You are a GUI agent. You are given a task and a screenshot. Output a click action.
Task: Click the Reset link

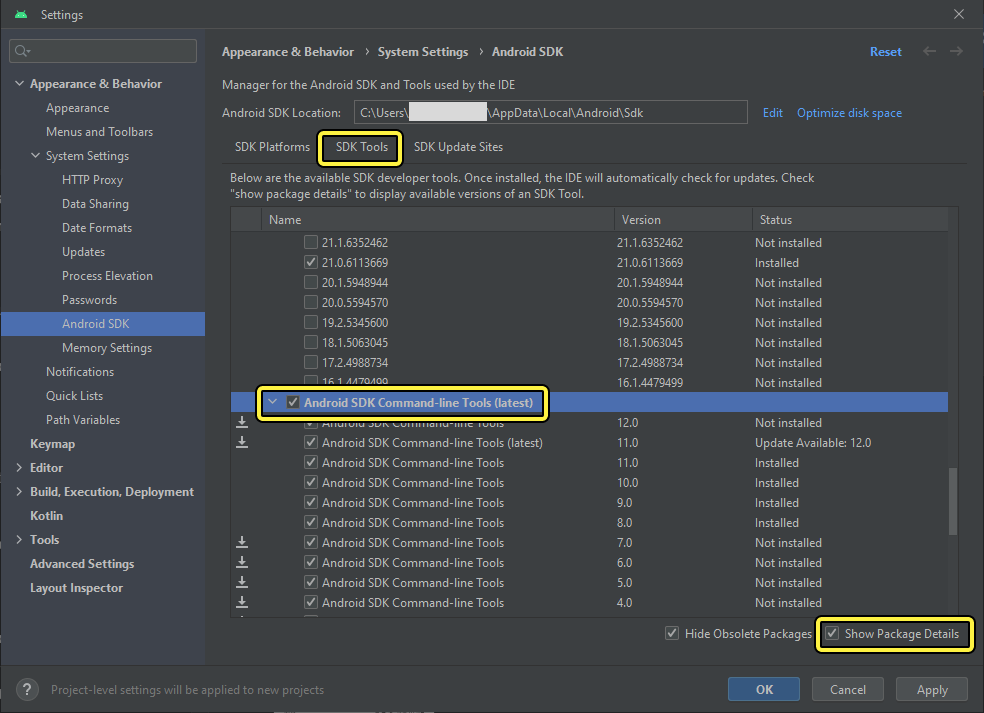pos(885,51)
